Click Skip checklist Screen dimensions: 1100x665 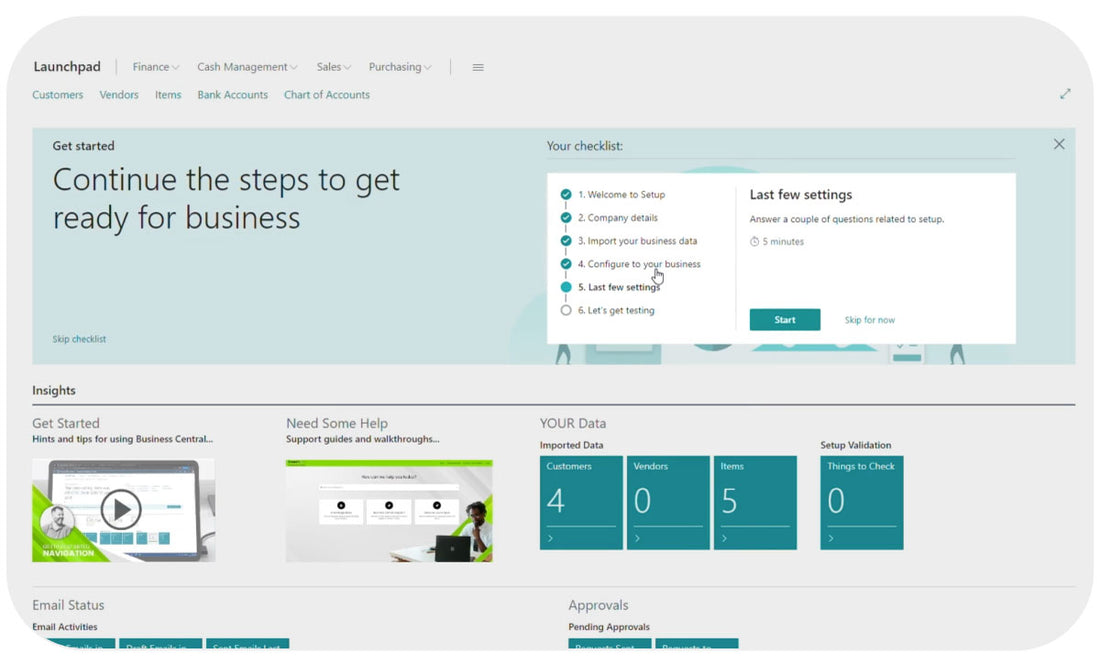click(79, 339)
